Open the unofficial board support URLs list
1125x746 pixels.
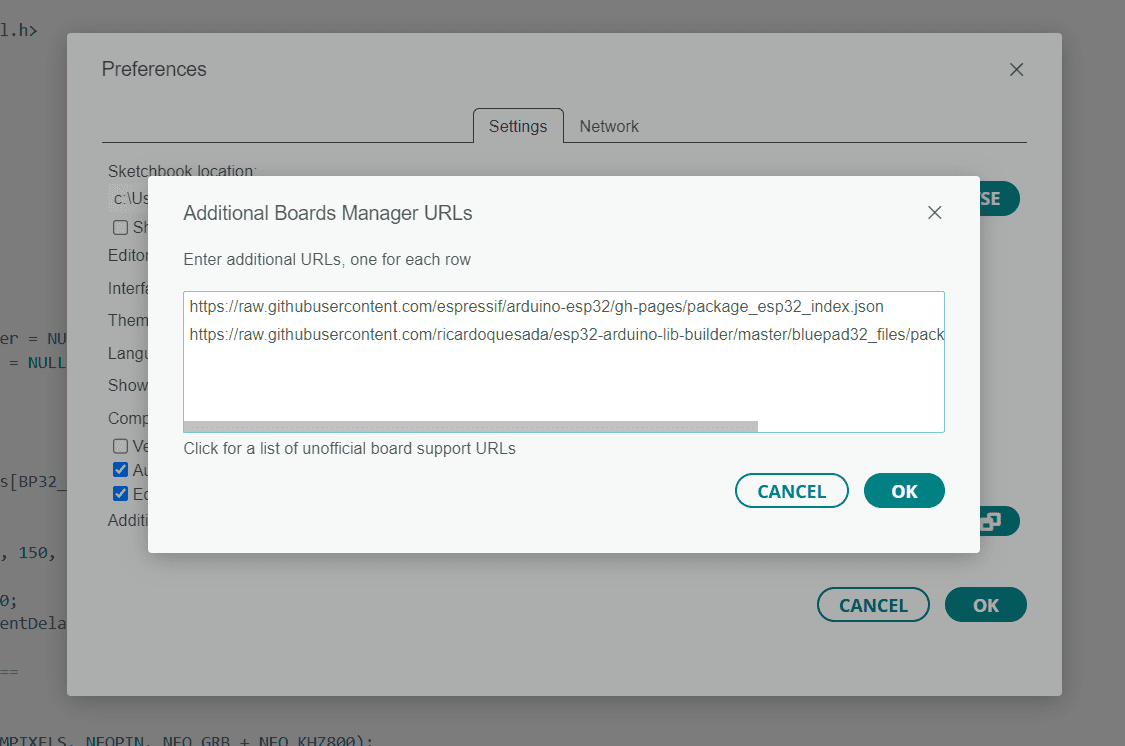(349, 448)
